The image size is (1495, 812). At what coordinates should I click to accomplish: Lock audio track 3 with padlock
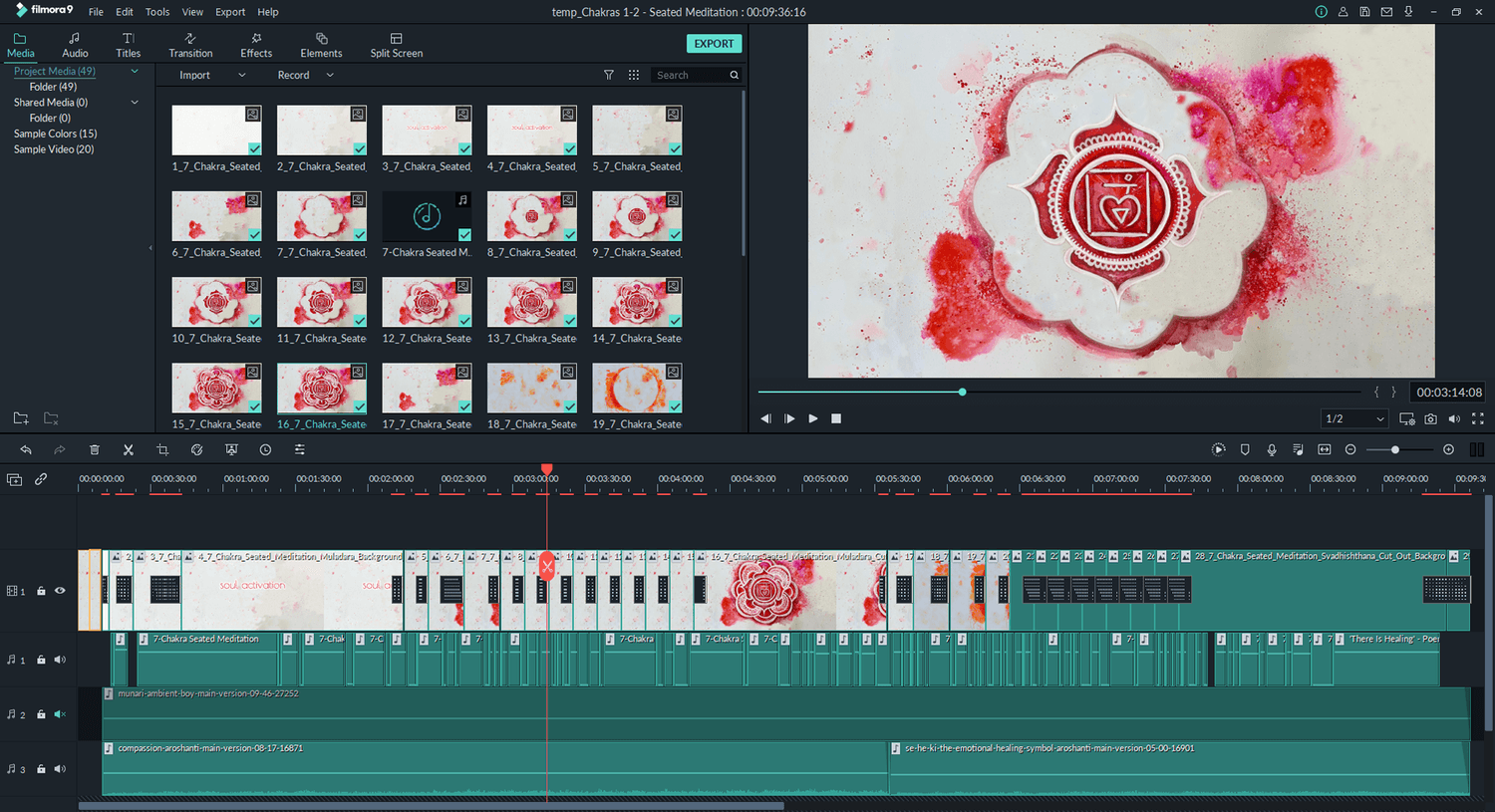[x=41, y=769]
